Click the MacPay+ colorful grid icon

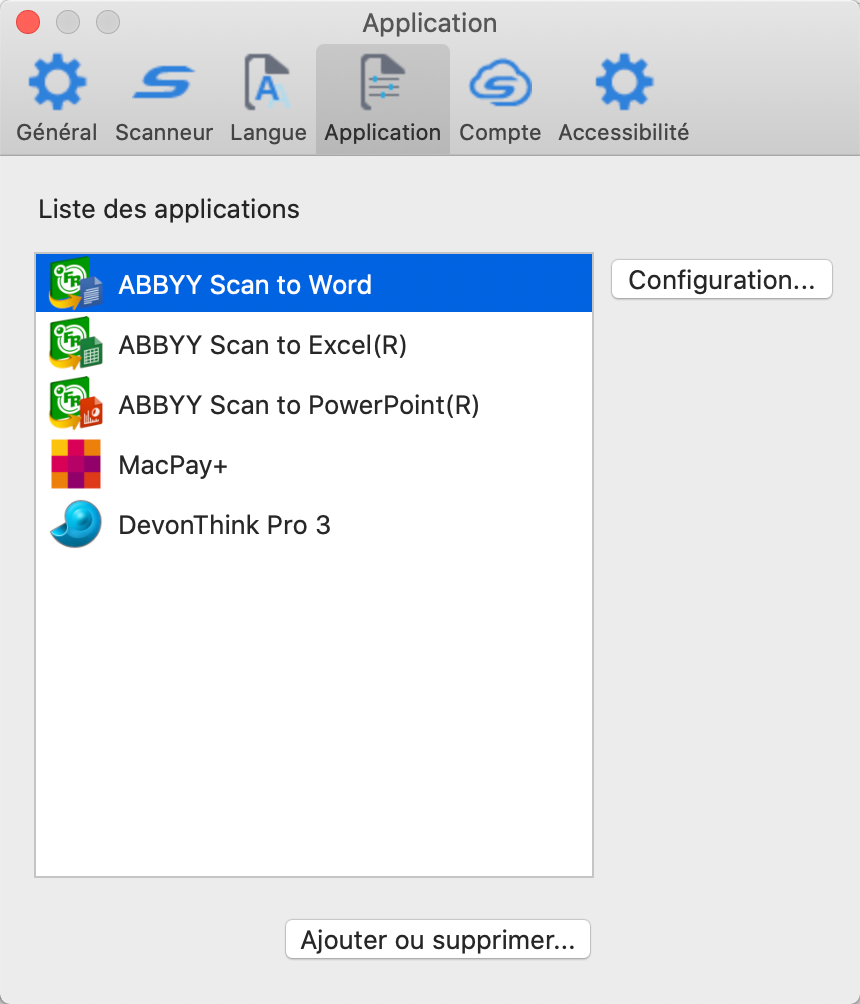click(76, 464)
